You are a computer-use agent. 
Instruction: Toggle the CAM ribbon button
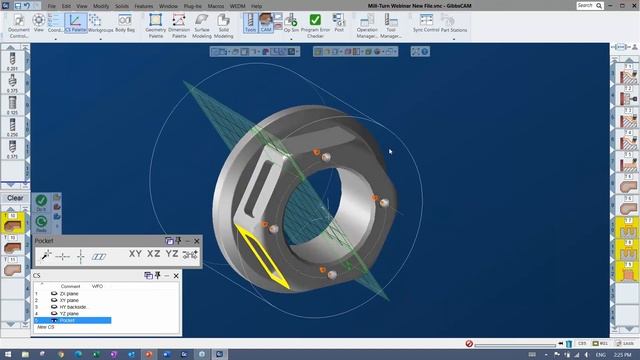(266, 23)
